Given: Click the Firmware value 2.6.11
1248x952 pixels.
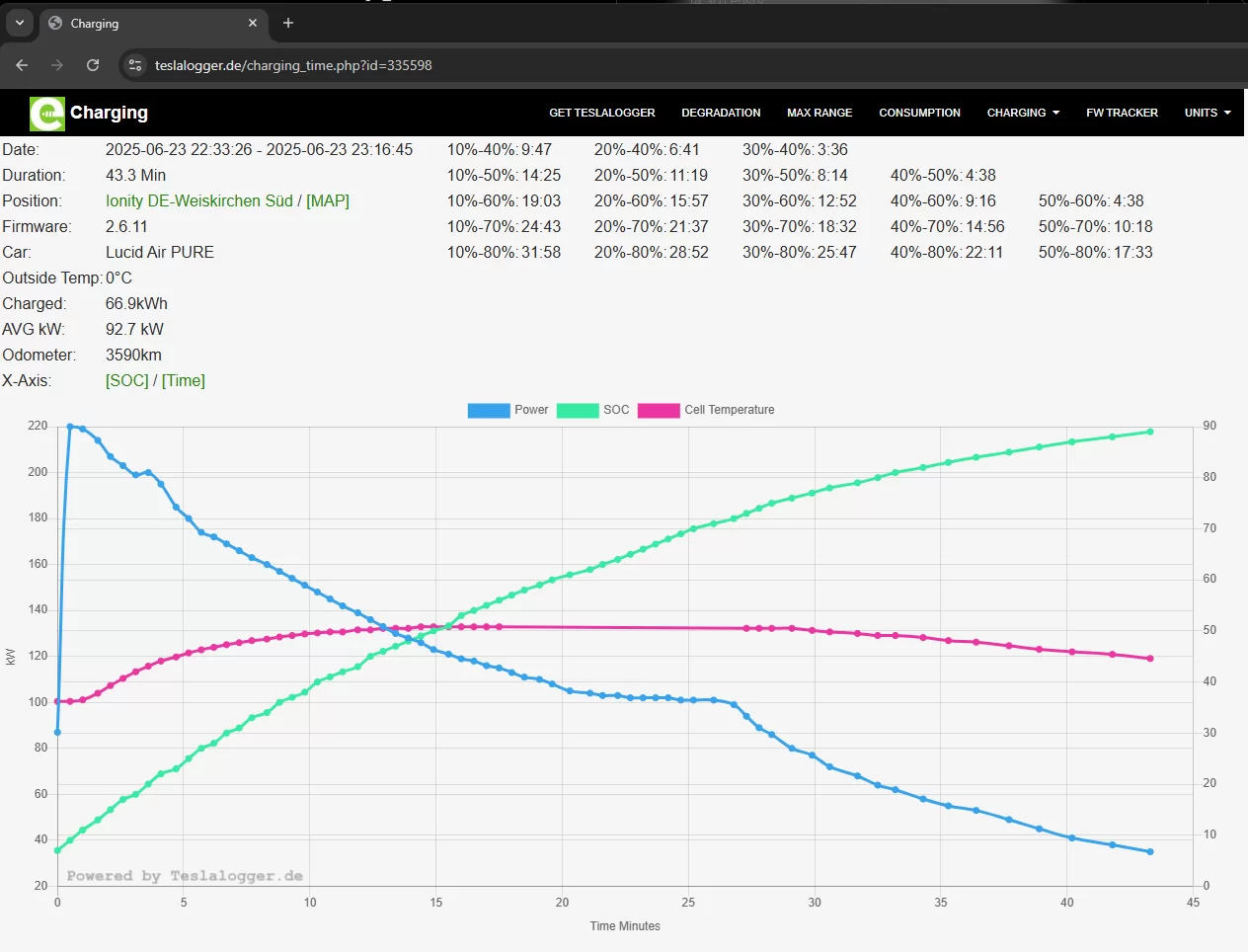Looking at the screenshot, I should tap(126, 226).
